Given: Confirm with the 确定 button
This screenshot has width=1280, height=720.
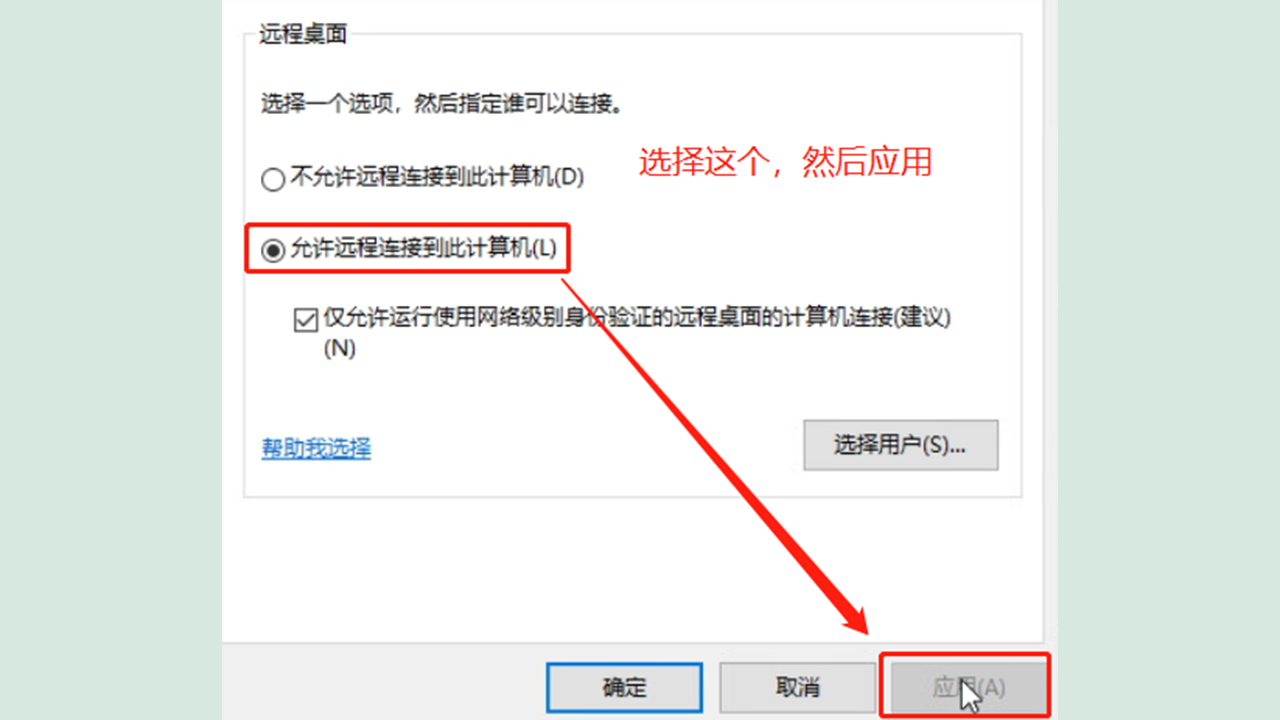Looking at the screenshot, I should tap(625, 687).
